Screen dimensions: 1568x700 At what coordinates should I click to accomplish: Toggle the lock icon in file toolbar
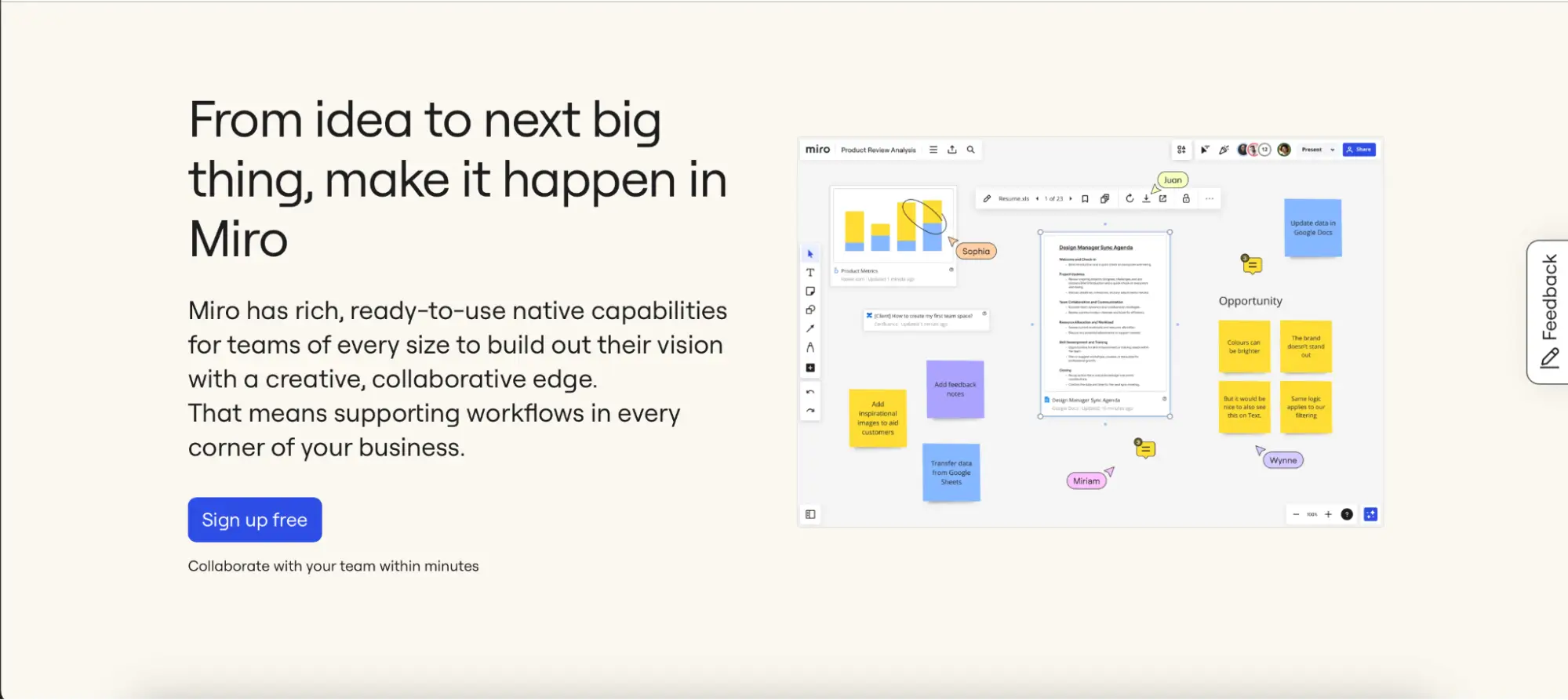tap(1186, 199)
